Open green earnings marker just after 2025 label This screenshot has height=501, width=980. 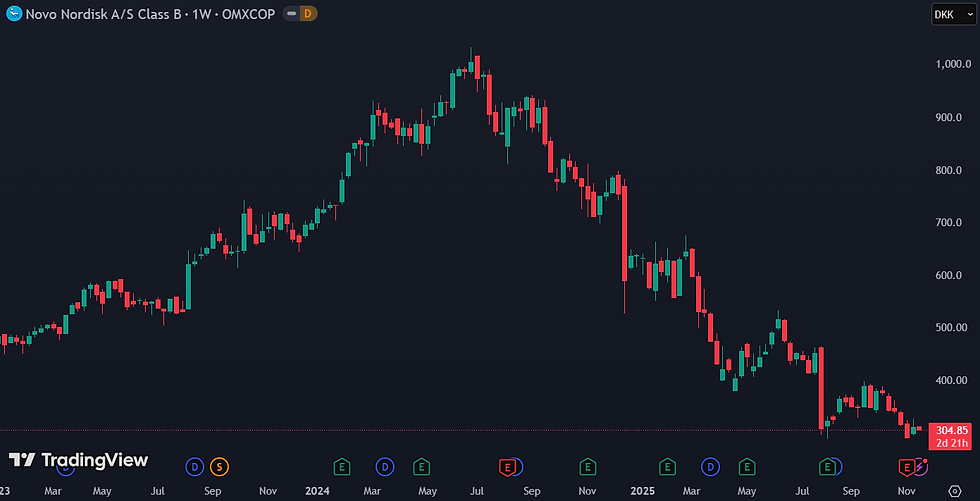[x=668, y=465]
